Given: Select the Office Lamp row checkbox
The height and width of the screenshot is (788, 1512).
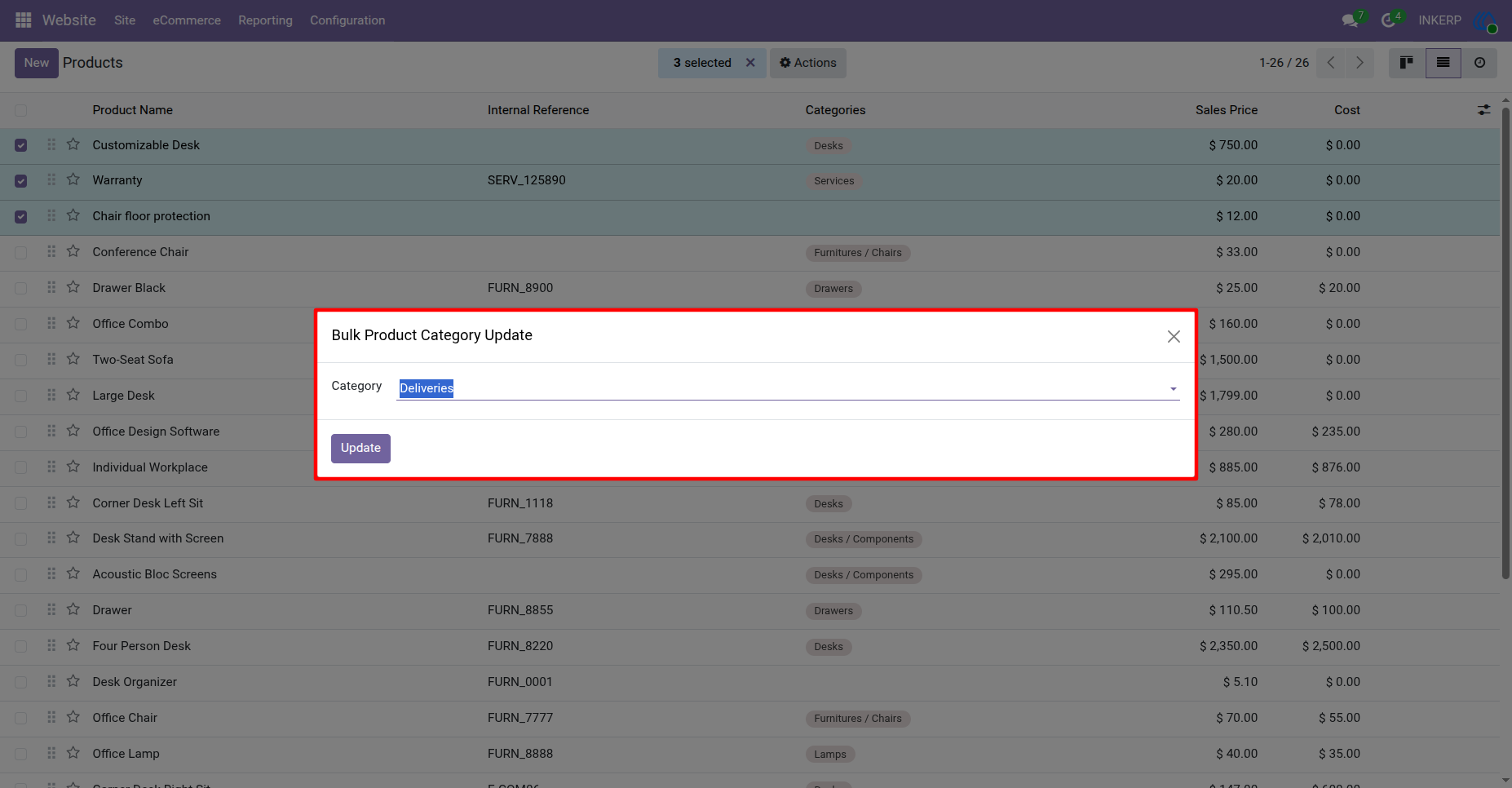Looking at the screenshot, I should click(x=21, y=755).
